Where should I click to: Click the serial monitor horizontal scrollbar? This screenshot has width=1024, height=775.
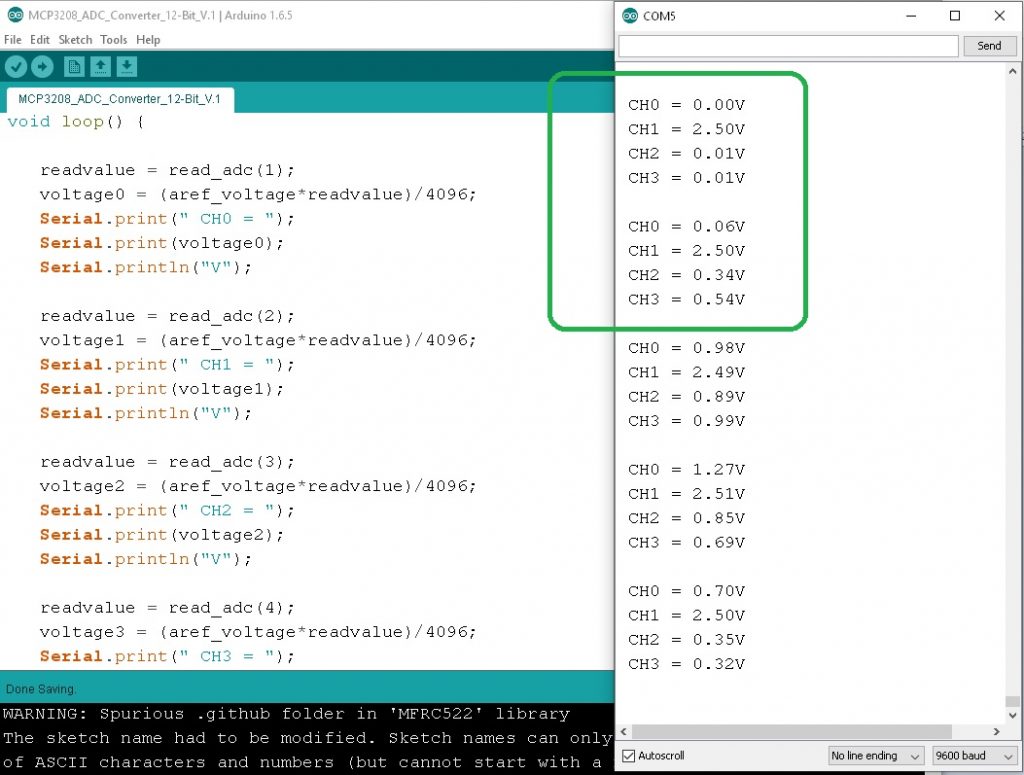(x=792, y=731)
